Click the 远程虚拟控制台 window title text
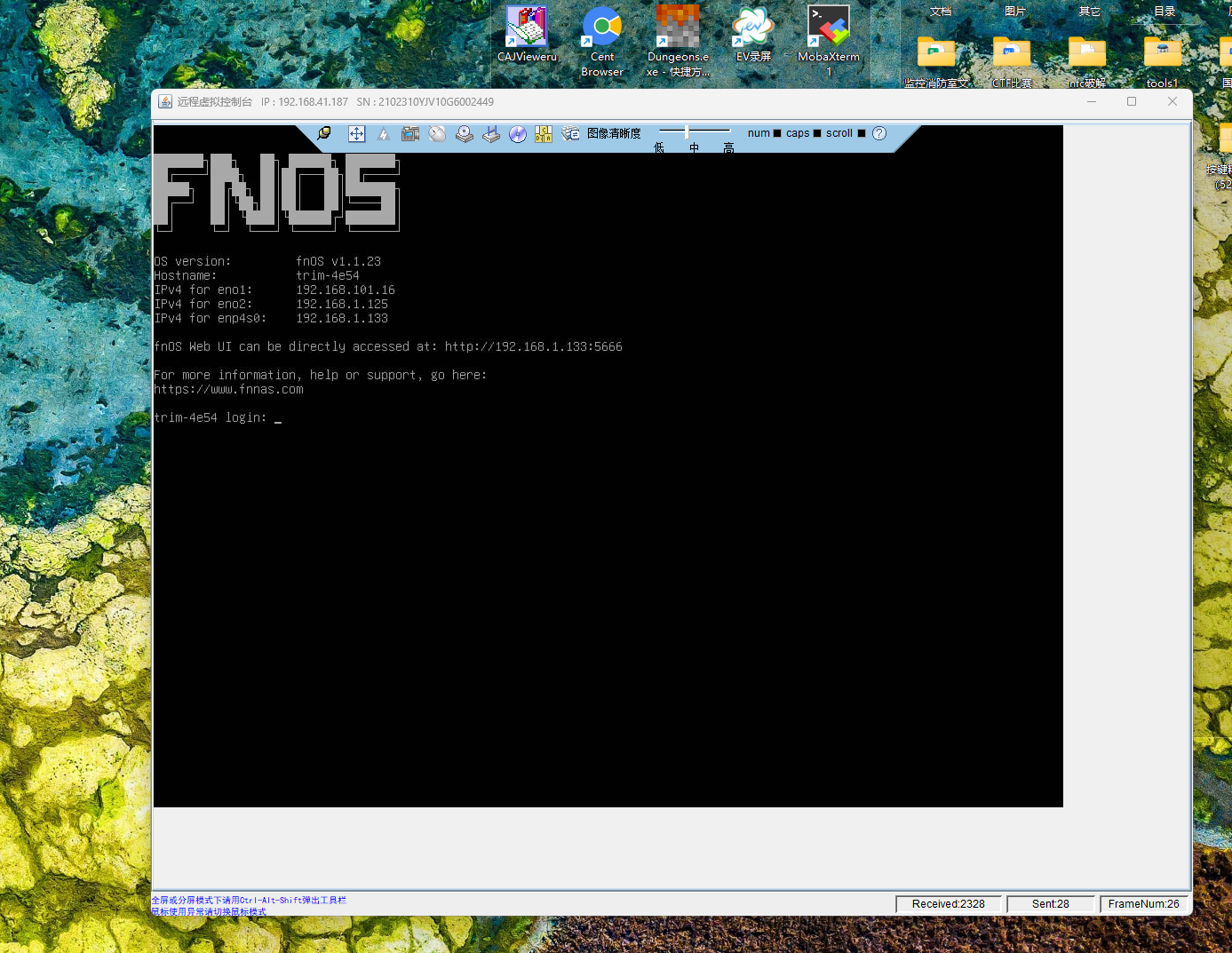 (214, 102)
